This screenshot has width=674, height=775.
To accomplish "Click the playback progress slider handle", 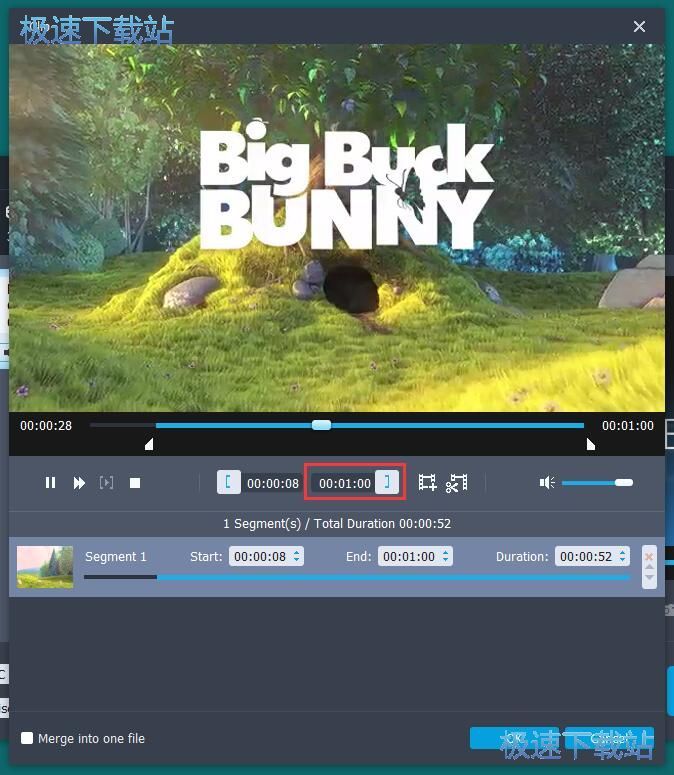I will [322, 425].
